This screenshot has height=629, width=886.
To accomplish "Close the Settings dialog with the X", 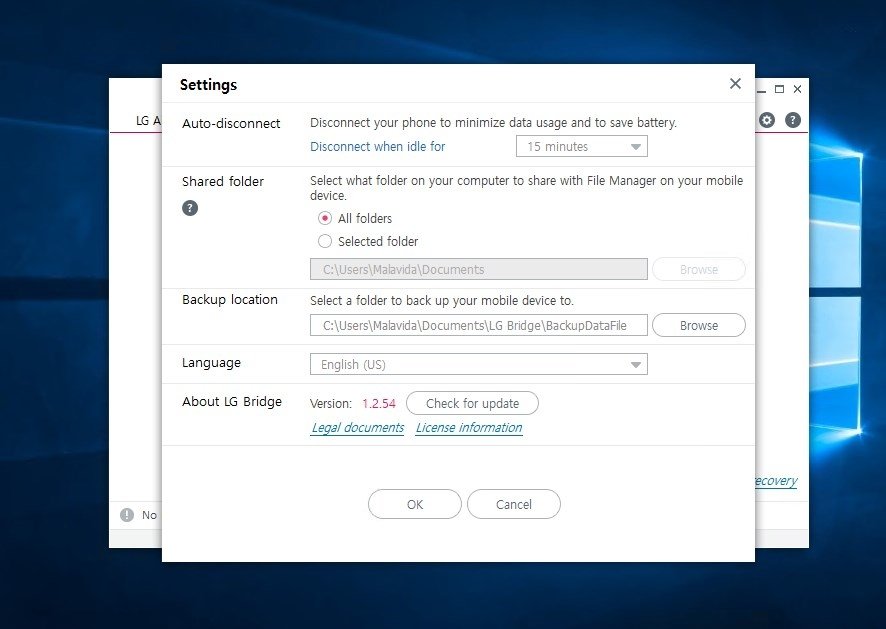I will [735, 84].
